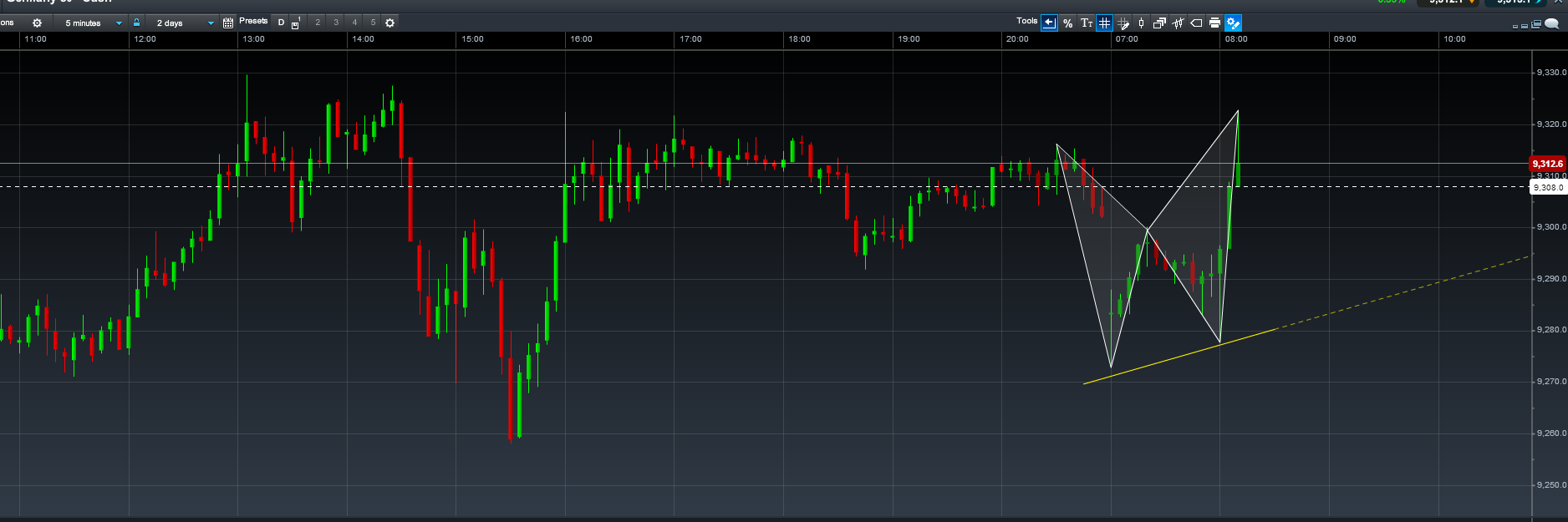Open the grid drawing edit tool
1568x522 pixels.
tap(1123, 23)
